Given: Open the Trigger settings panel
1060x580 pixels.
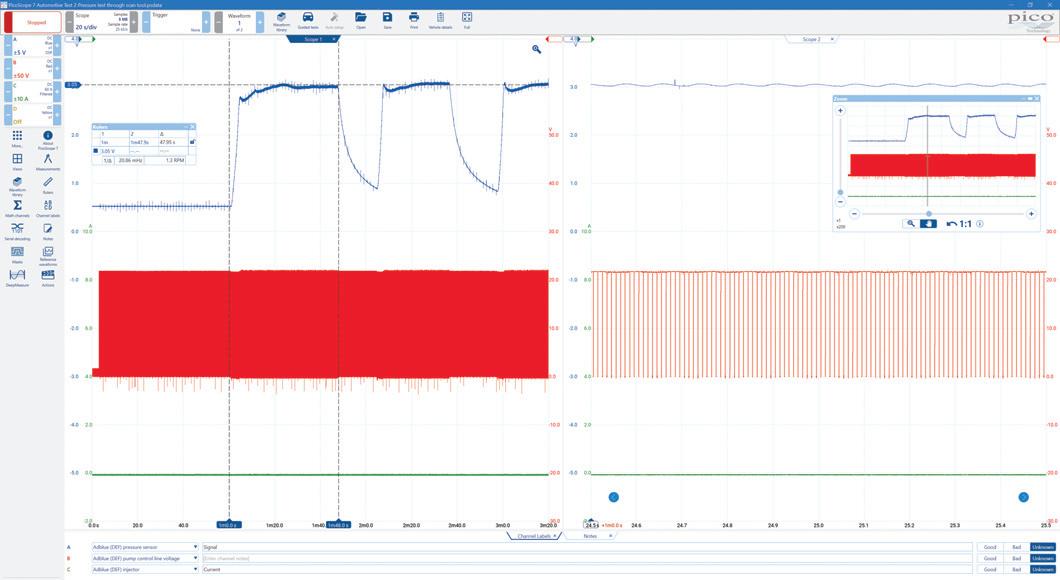Looking at the screenshot, I should pos(177,22).
